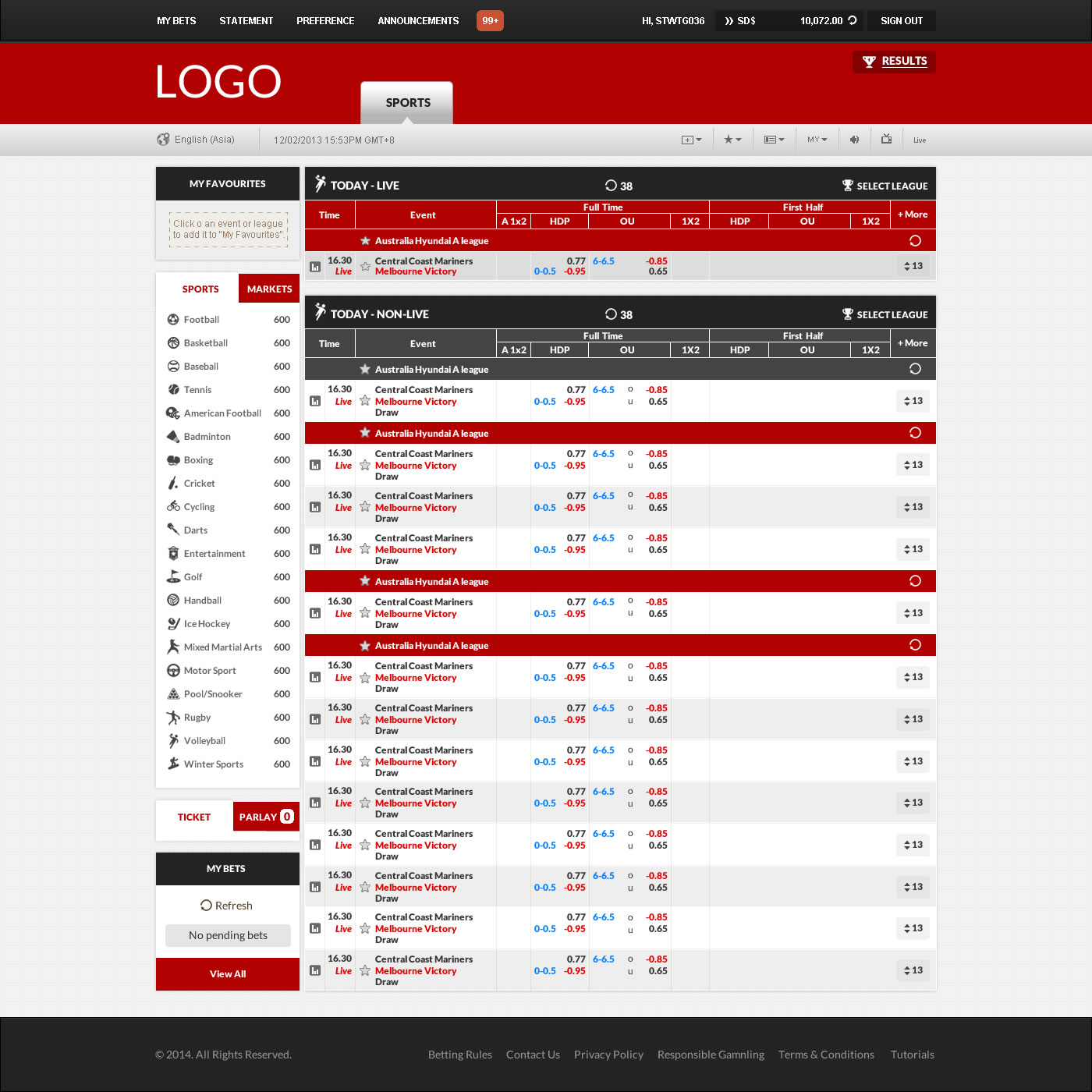Open the star favourites dropdown in toolbar
The width and height of the screenshot is (1092, 1092).
click(x=732, y=140)
